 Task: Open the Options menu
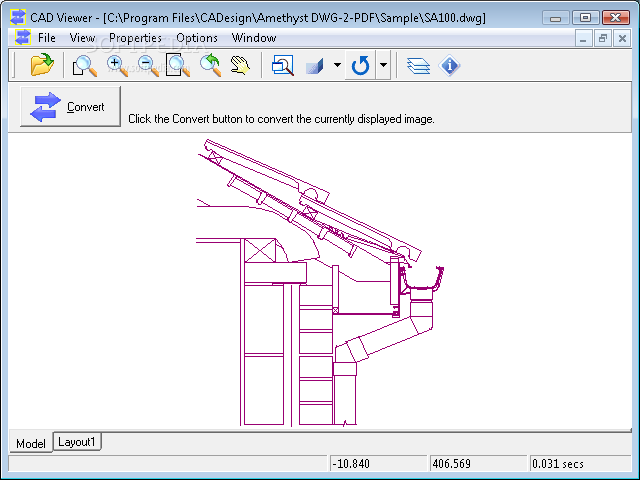point(197,38)
